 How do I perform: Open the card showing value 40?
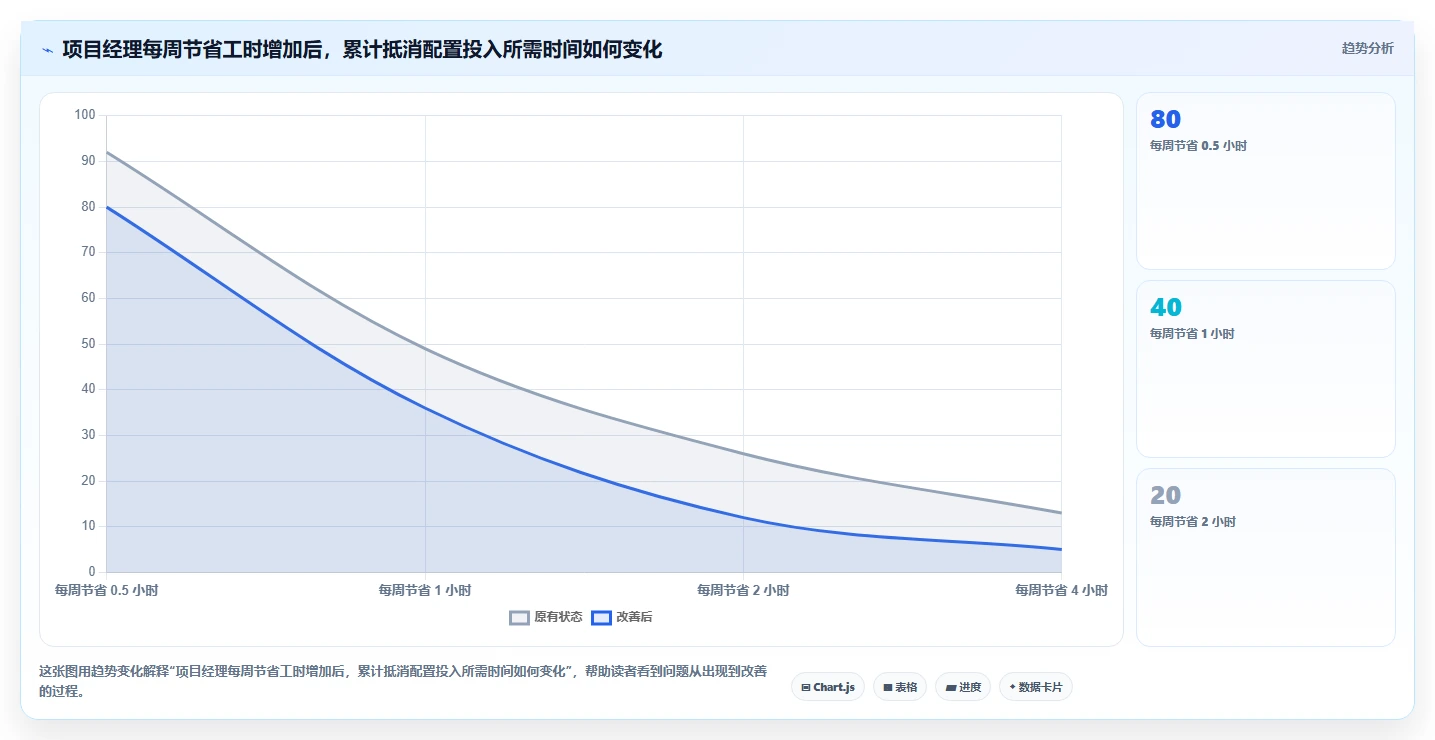(x=1266, y=369)
